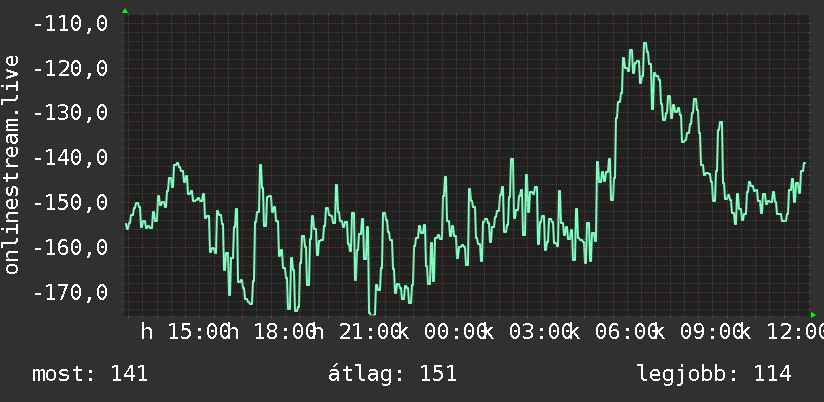Click the 'legjobb: 114' best value text
The height and width of the screenshot is (402, 824).
tap(714, 374)
